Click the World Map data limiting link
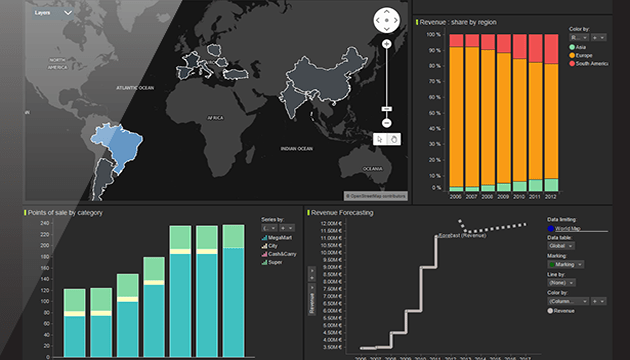 coord(568,229)
